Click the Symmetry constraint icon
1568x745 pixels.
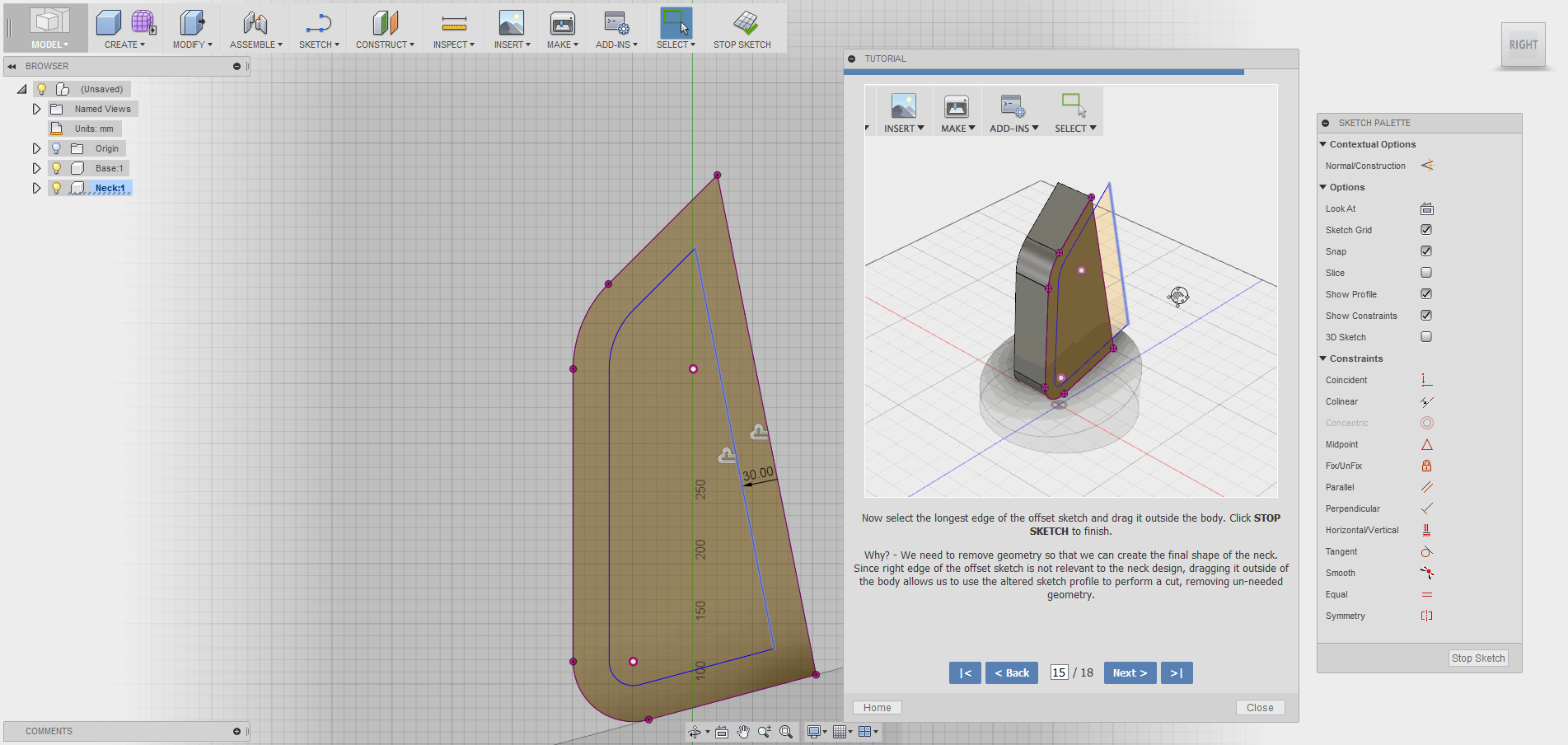point(1428,616)
